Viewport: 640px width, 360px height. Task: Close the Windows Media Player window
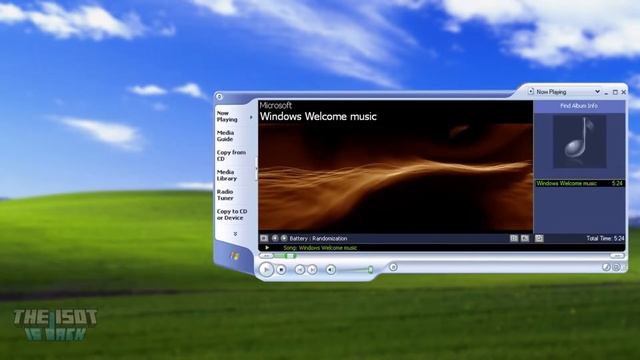(x=624, y=92)
